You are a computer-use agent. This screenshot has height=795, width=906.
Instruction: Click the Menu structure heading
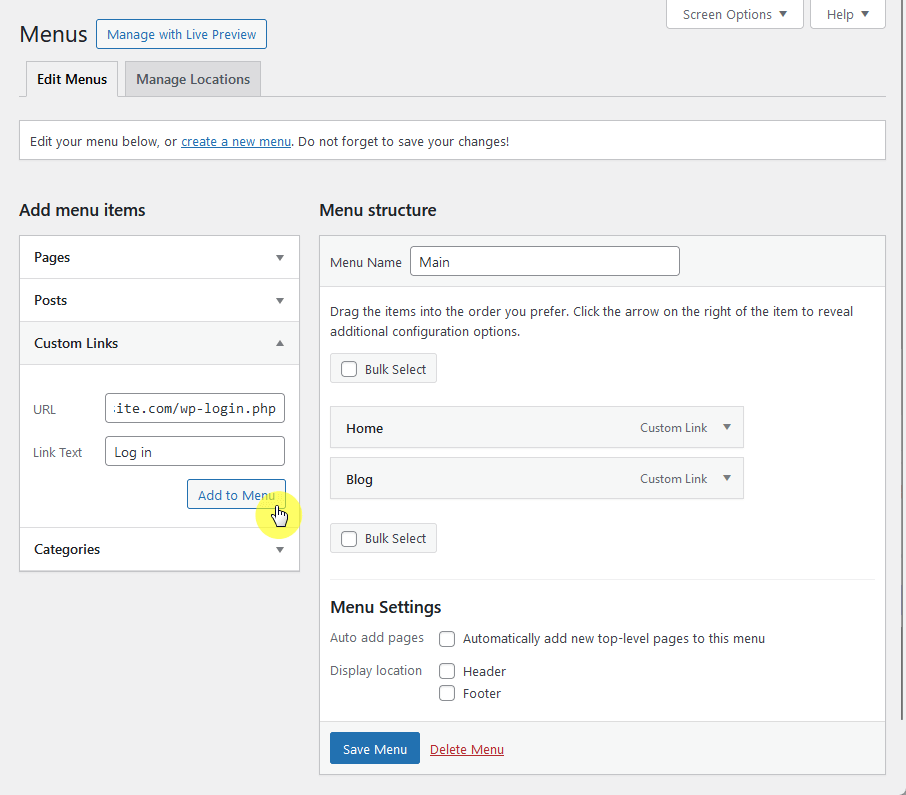(x=378, y=210)
